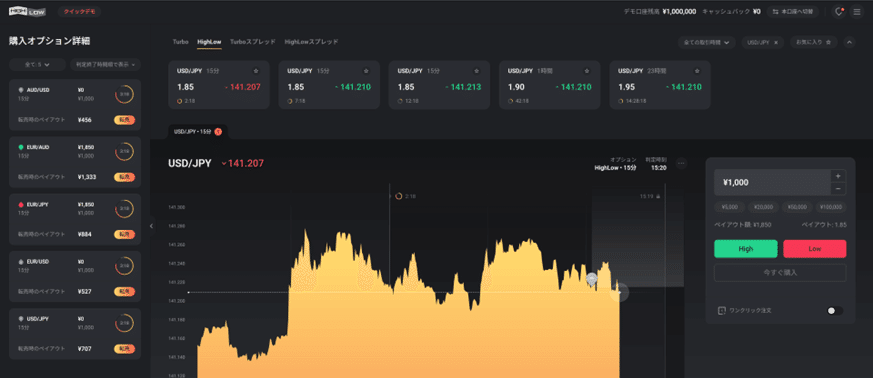
Task: Toggle the お気に入り favorites filter
Action: click(x=813, y=42)
